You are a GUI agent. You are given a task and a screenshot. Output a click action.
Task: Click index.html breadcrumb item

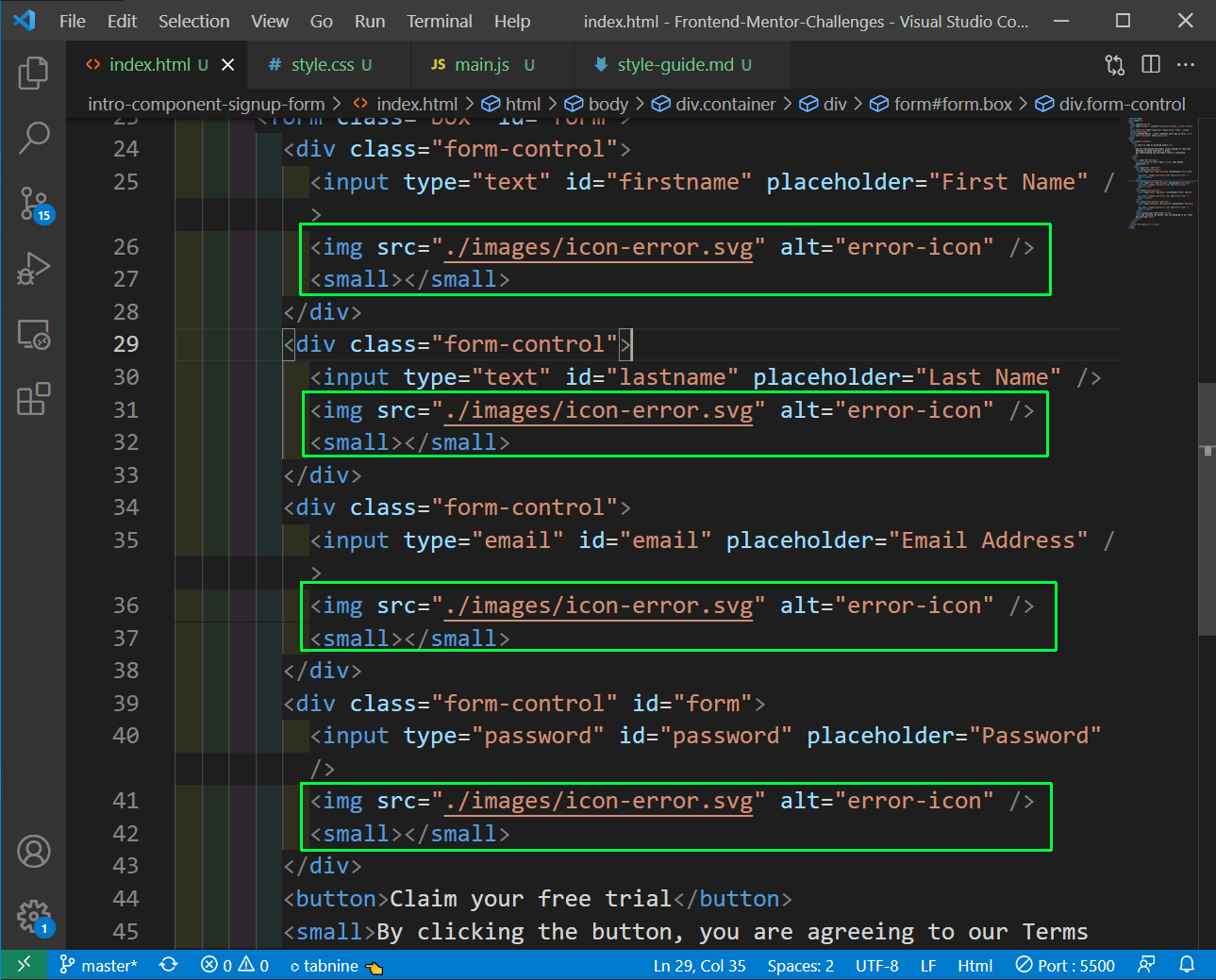coord(406,104)
